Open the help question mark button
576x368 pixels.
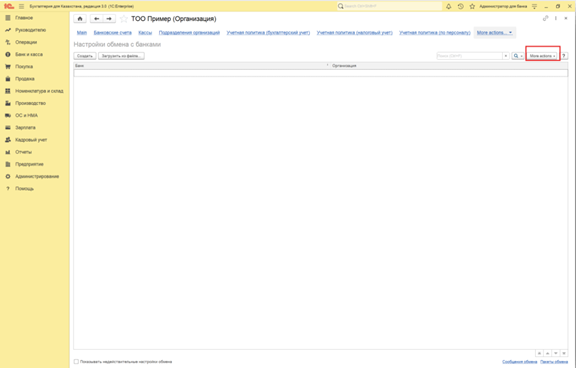[x=564, y=56]
